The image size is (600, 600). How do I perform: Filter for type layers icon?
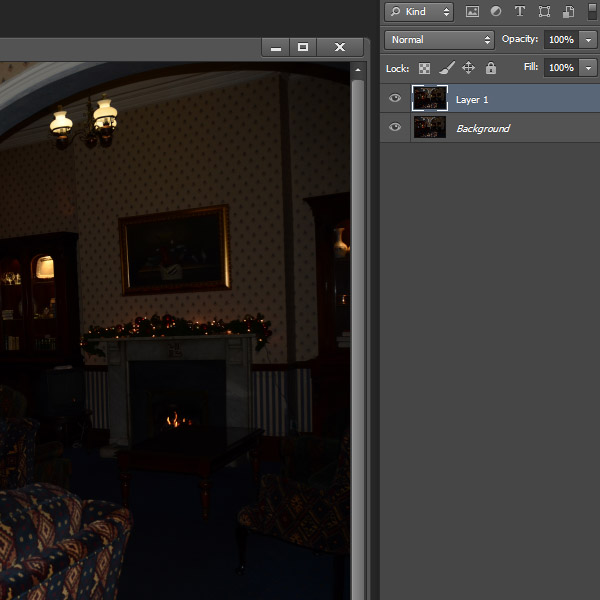click(x=520, y=11)
